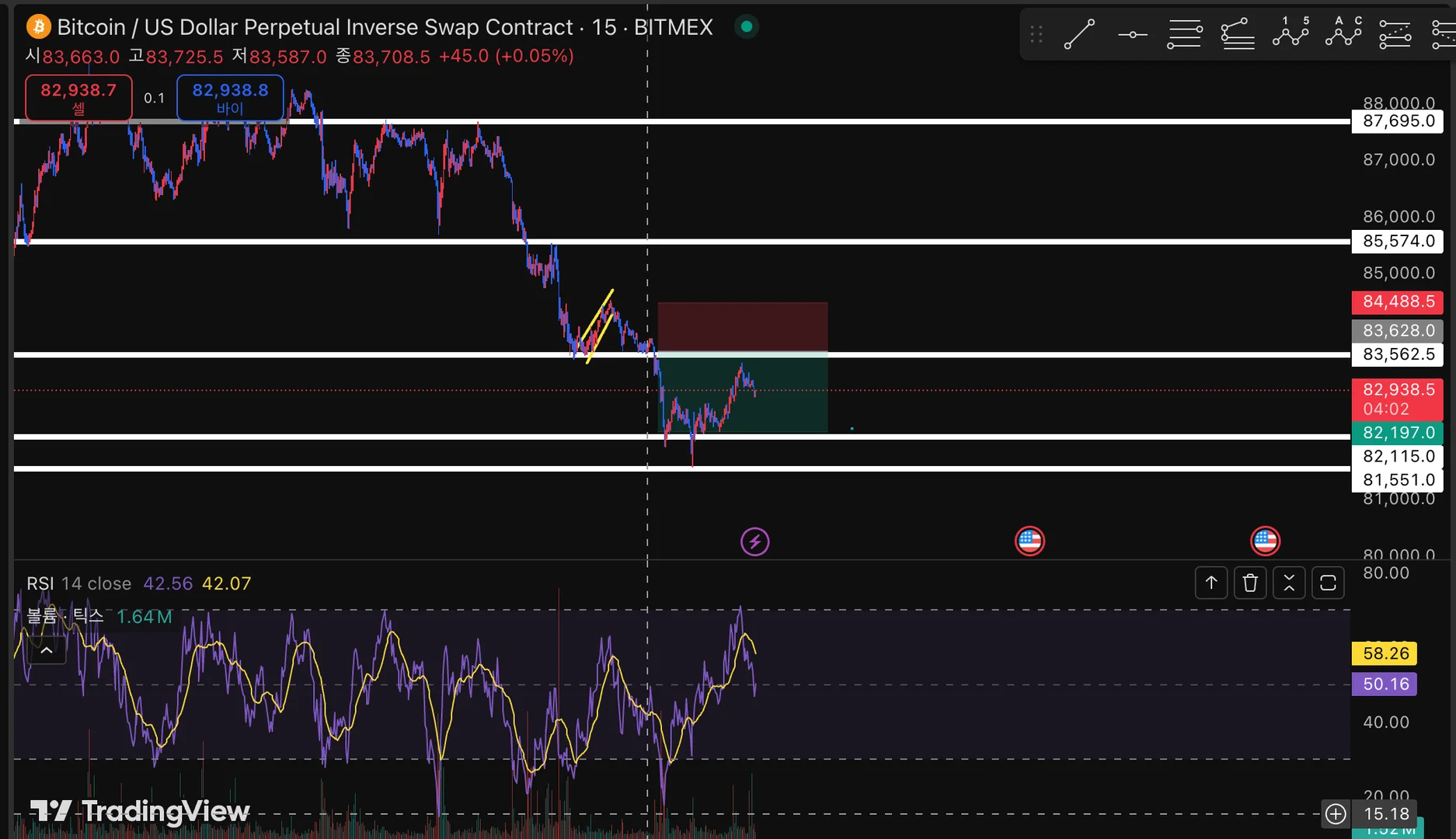
Task: Open the right US flag economic event
Action: point(1265,541)
